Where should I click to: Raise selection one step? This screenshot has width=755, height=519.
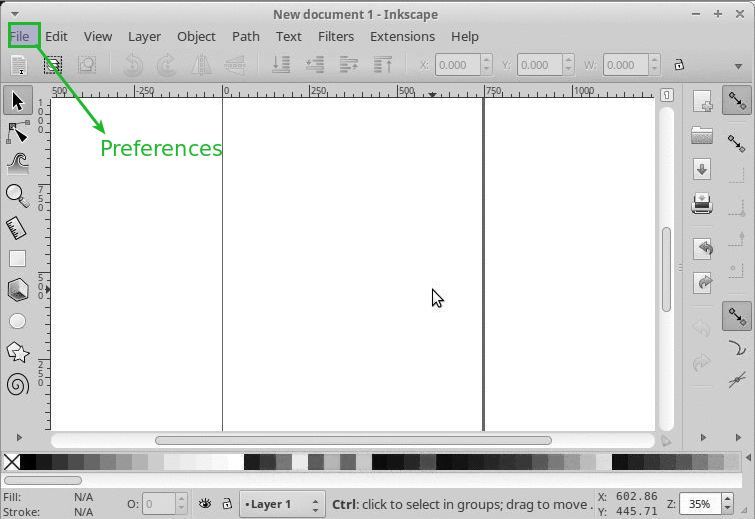tap(349, 65)
